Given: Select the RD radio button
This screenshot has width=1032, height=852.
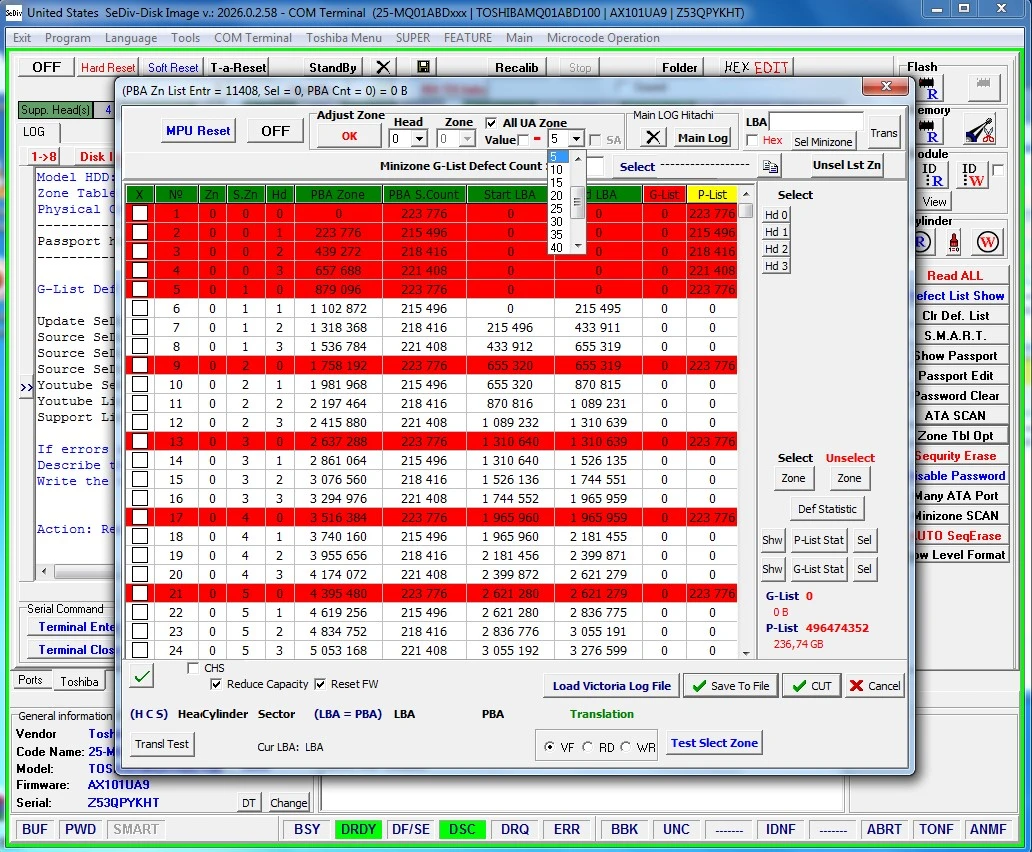Looking at the screenshot, I should coord(588,747).
